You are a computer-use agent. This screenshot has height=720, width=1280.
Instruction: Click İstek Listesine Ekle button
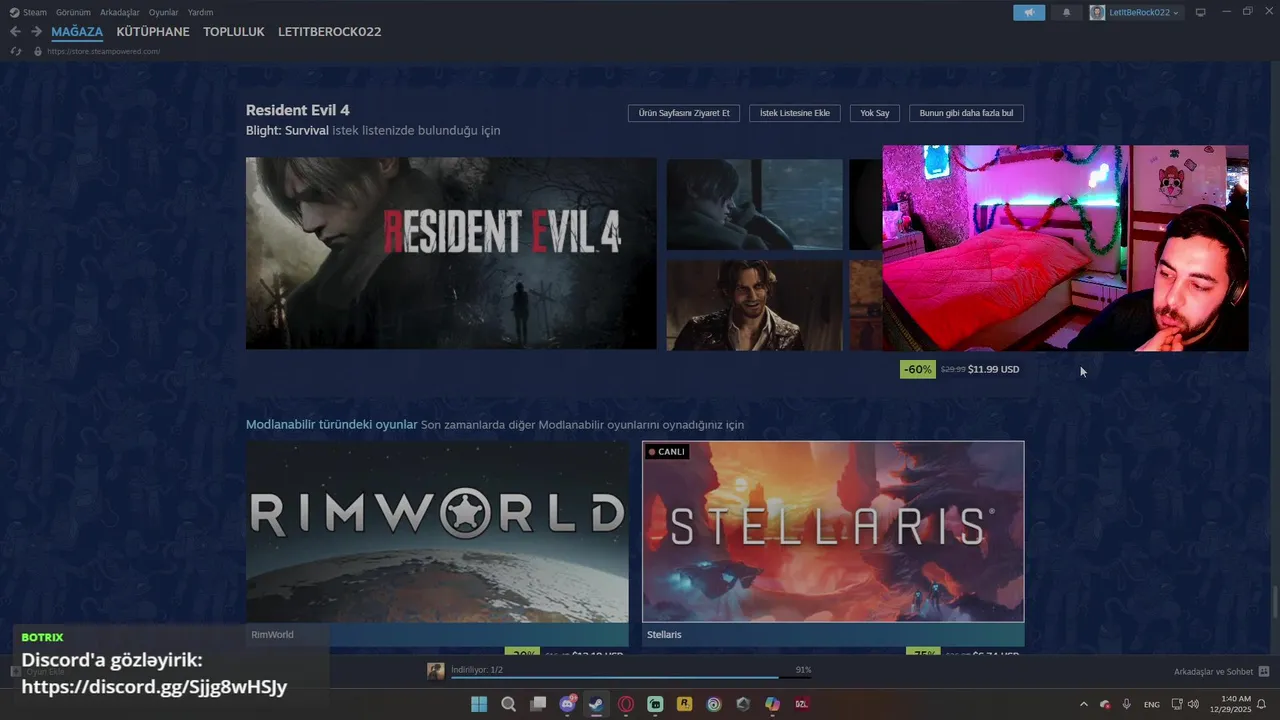(795, 113)
